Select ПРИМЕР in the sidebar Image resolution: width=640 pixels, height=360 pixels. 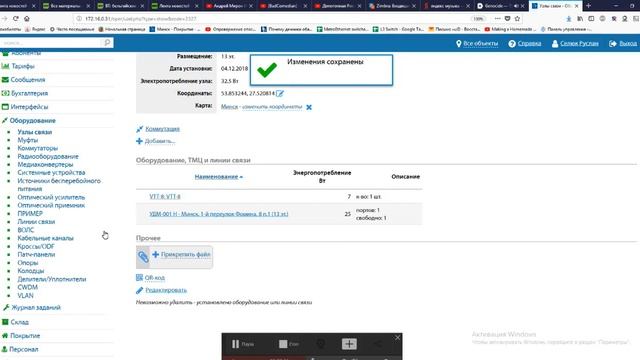(x=30, y=213)
